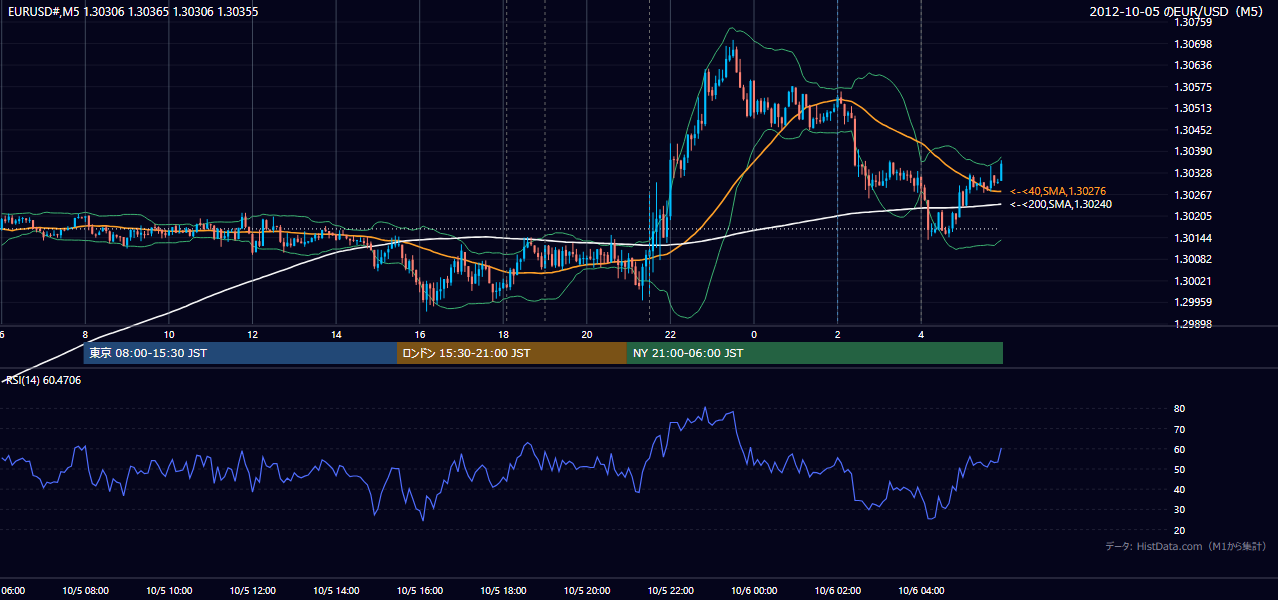Click the 10/5 20:00 bottom date label
Image resolution: width=1278 pixels, height=600 pixels.
coord(587,590)
